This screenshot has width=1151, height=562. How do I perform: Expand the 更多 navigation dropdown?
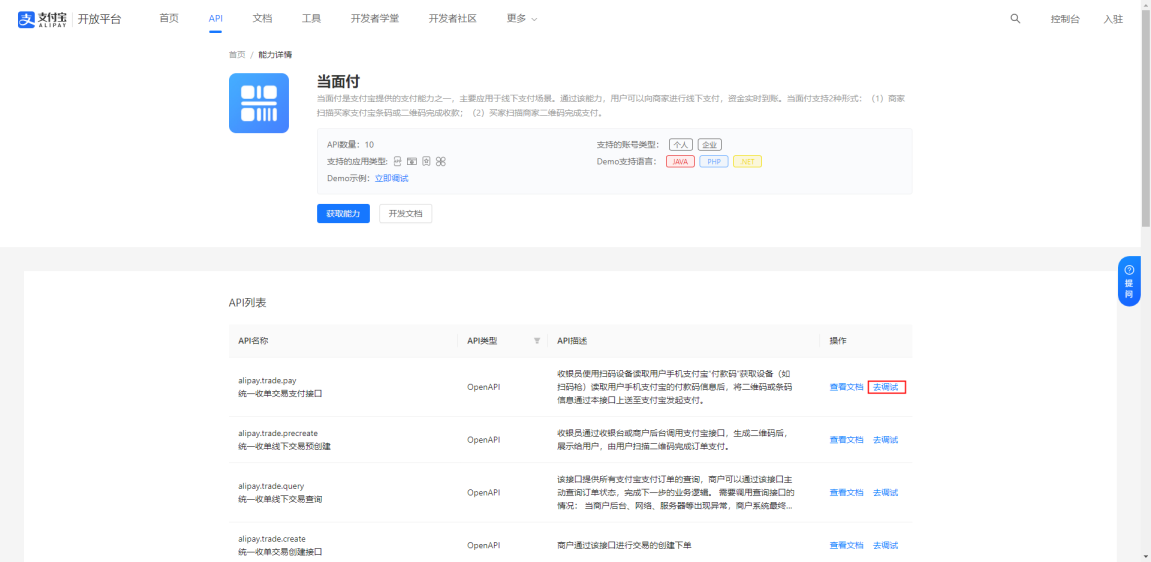(522, 19)
